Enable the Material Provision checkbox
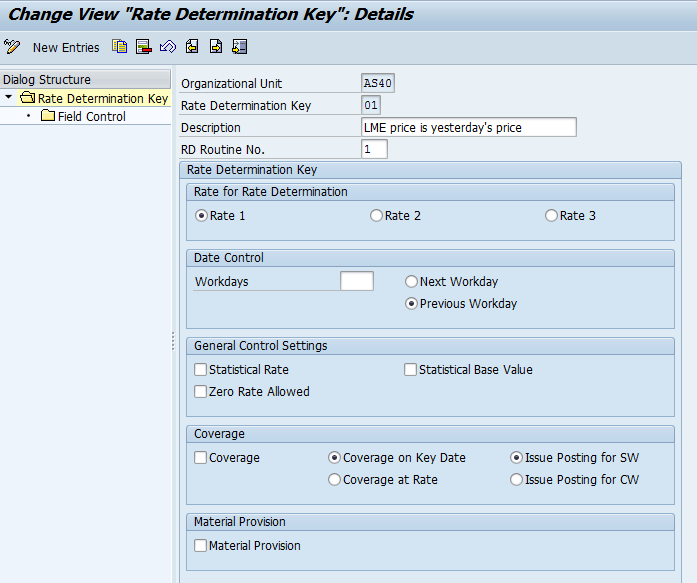 tap(201, 546)
